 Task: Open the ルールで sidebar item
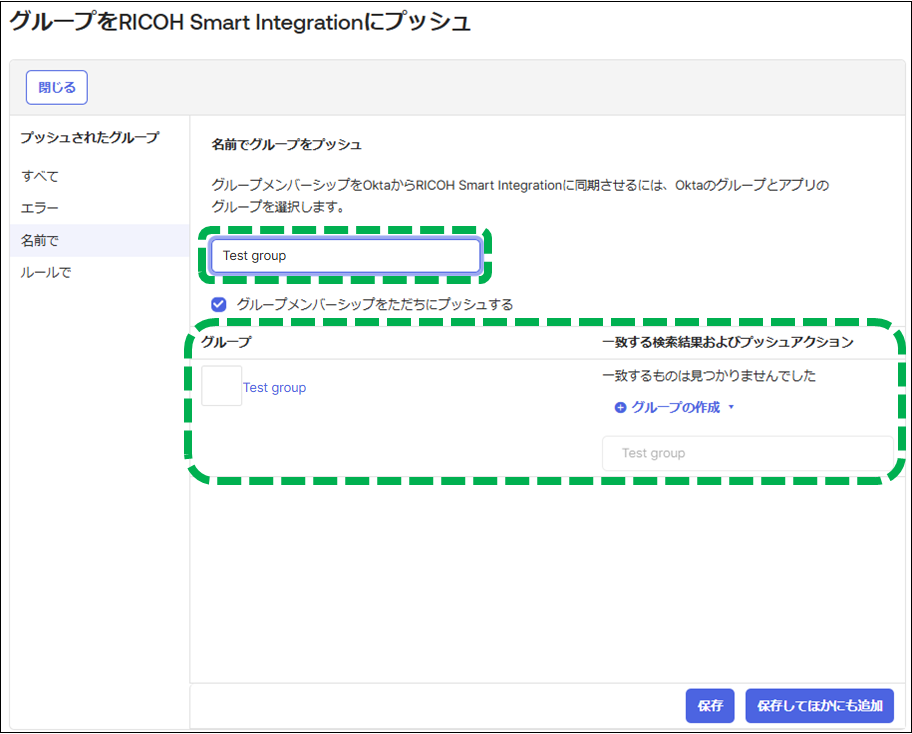(x=46, y=272)
